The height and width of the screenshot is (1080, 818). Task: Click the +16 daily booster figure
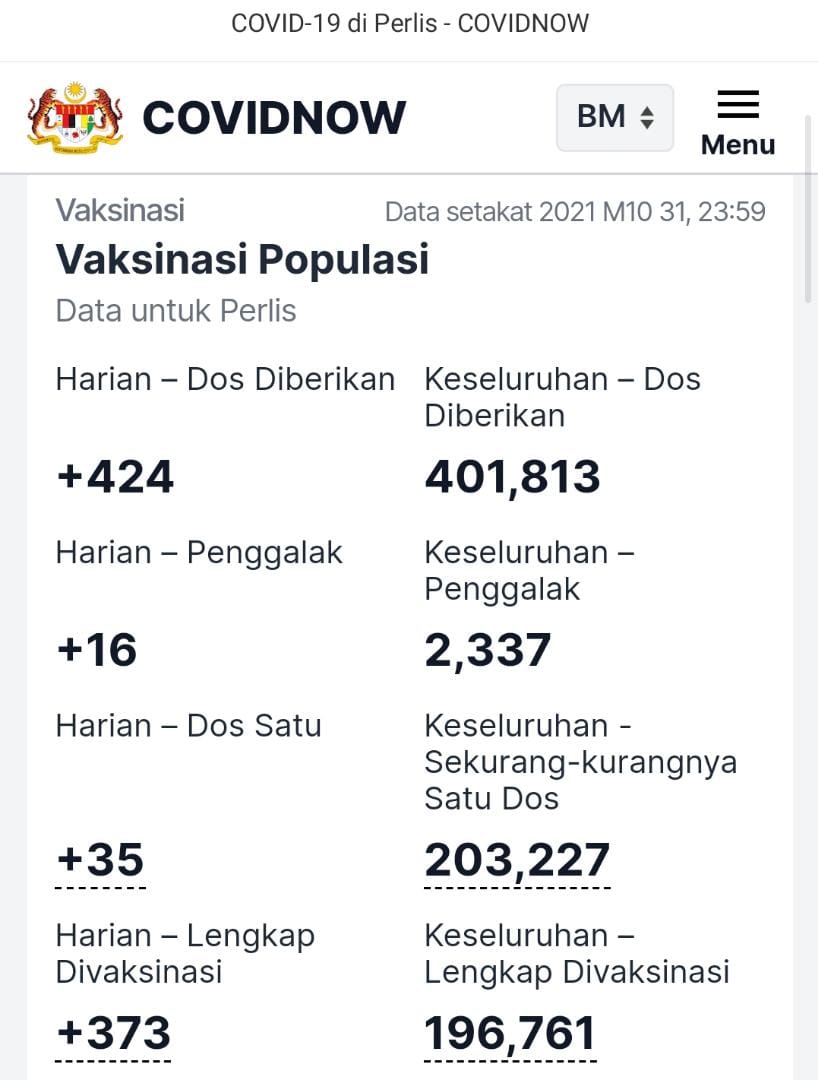96,650
